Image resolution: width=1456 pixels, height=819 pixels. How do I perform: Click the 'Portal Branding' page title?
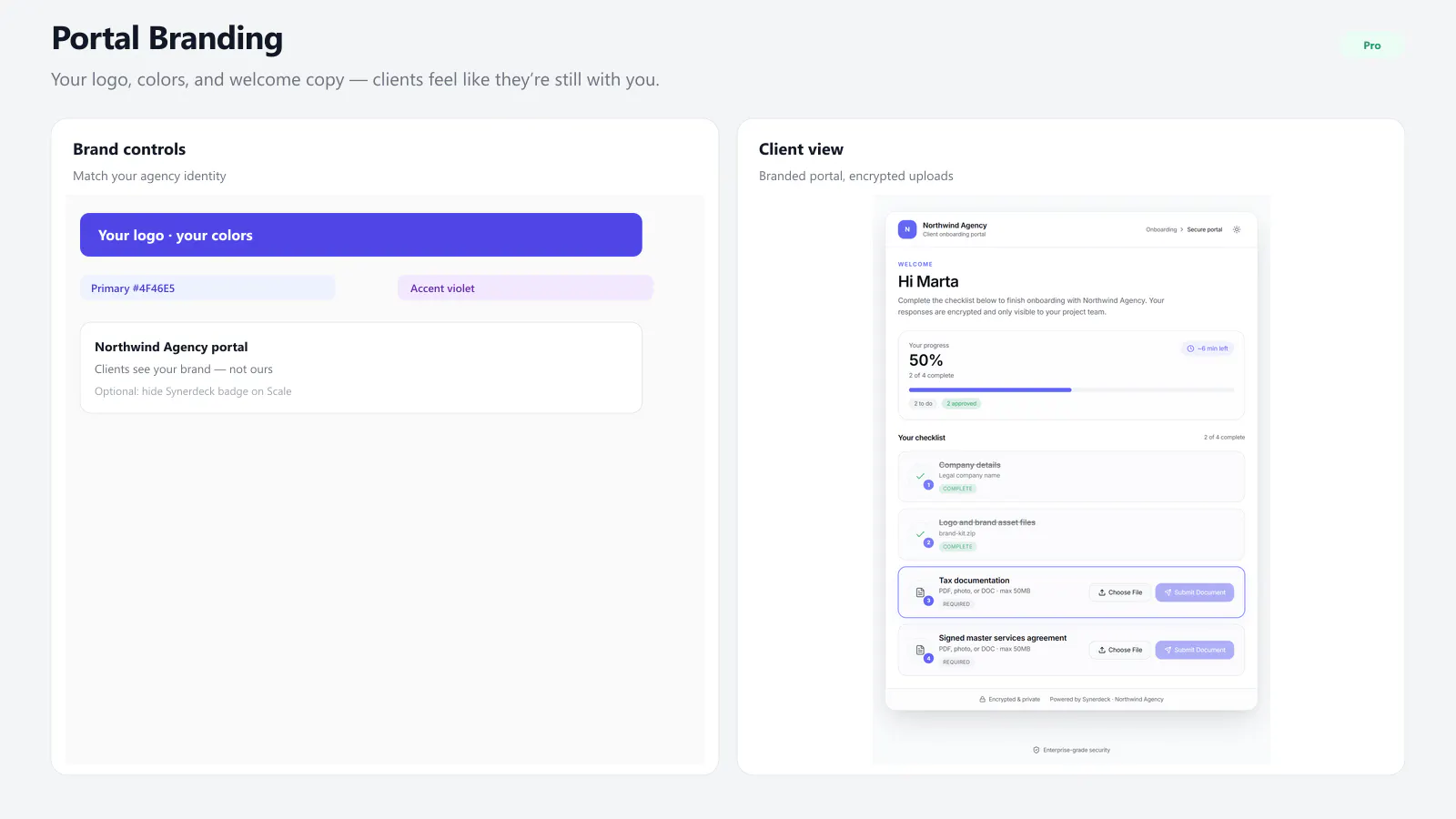click(167, 38)
